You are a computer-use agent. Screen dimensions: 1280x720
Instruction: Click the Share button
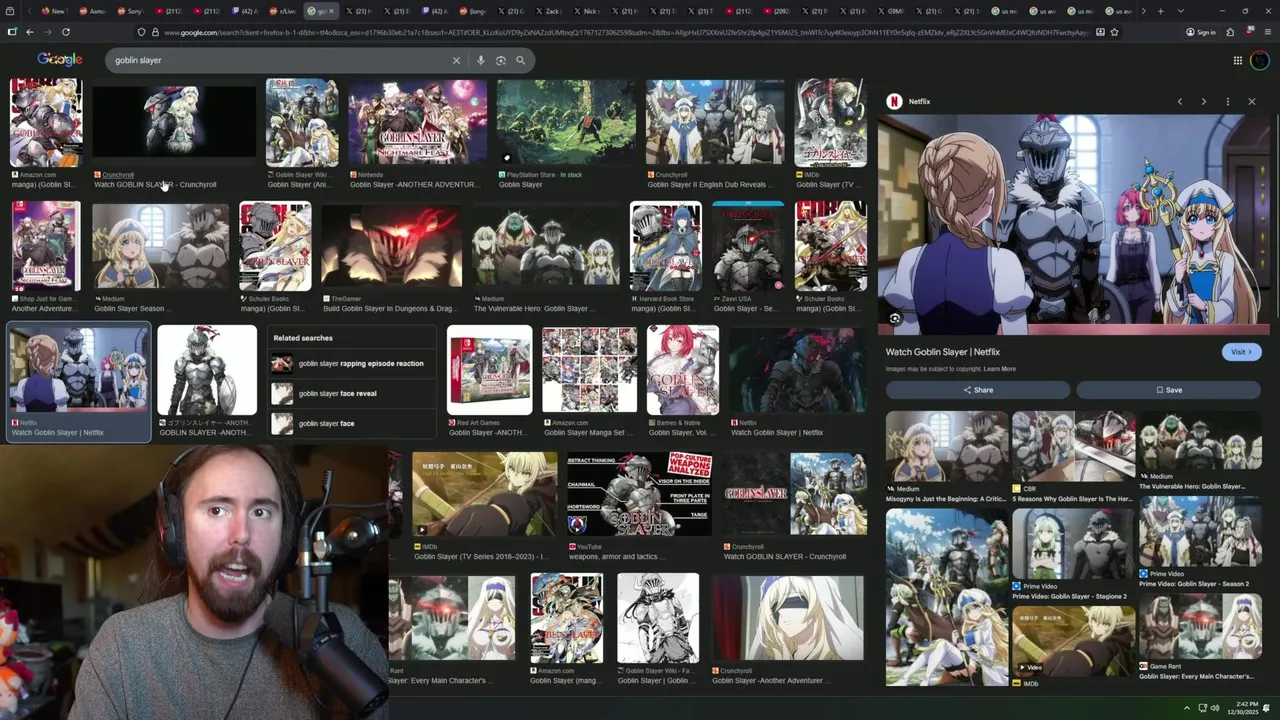[978, 390]
